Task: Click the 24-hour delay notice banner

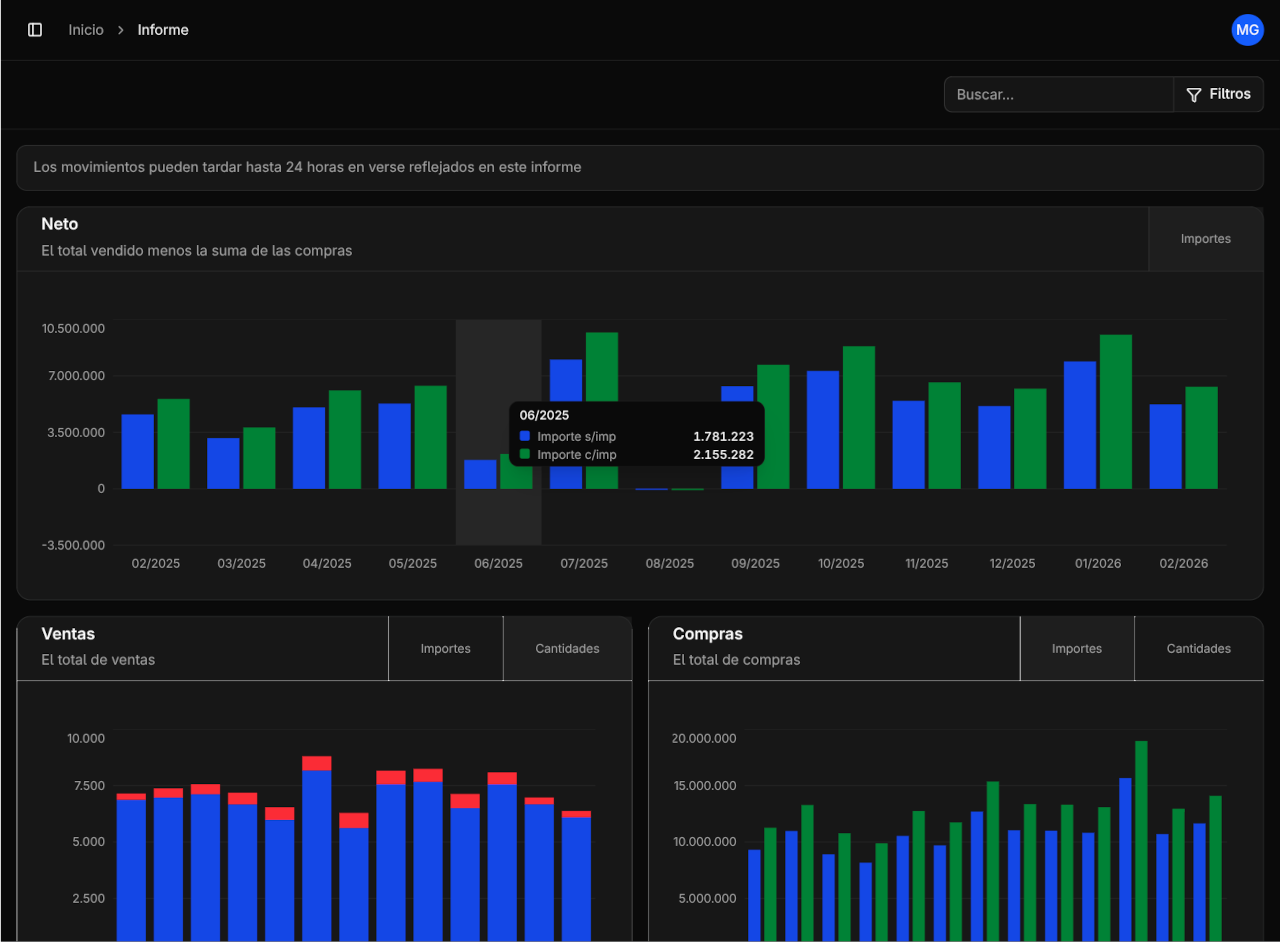Action: click(x=639, y=168)
